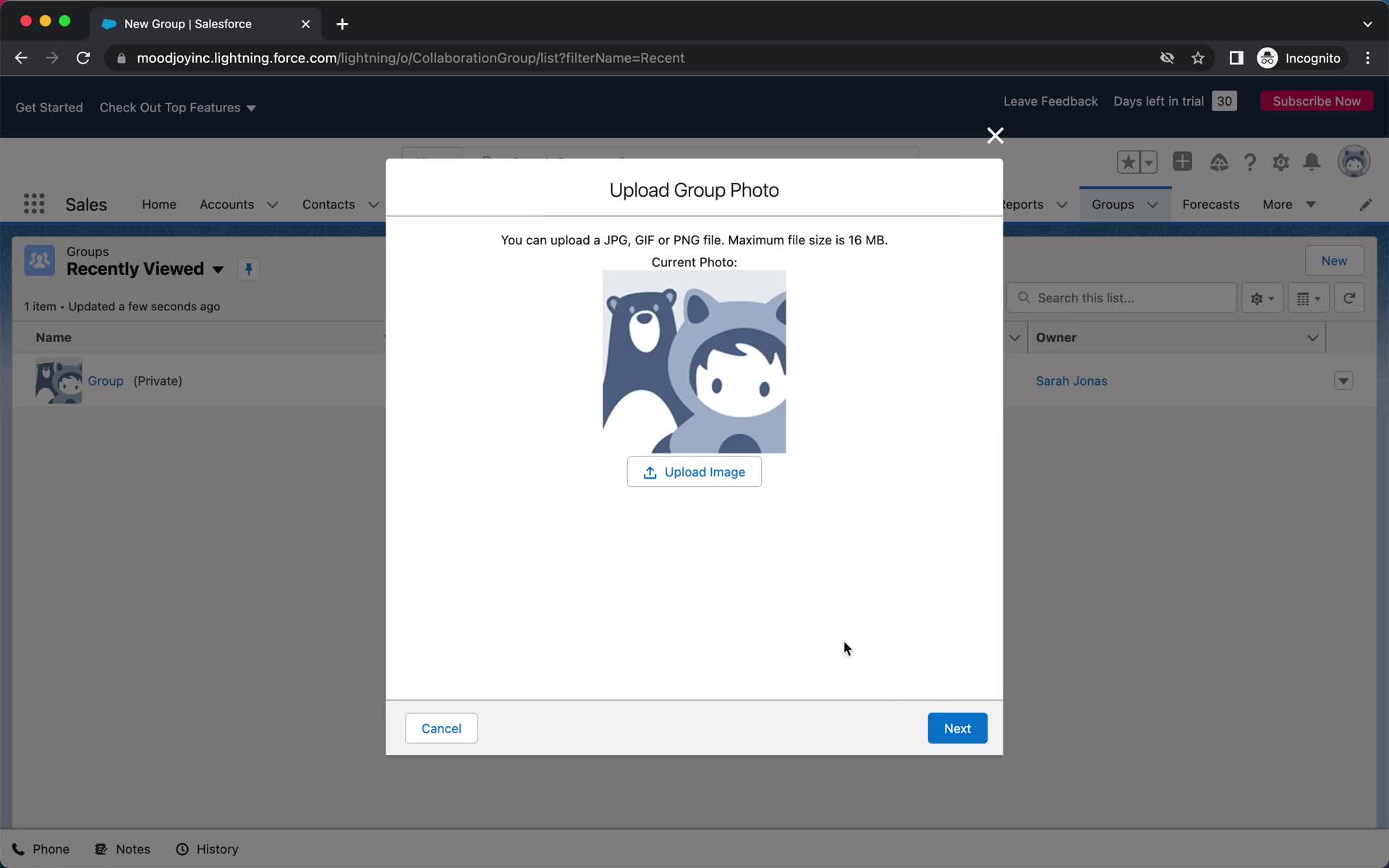The image size is (1389, 868).
Task: Open the Owner column menu chevron
Action: (x=1312, y=338)
